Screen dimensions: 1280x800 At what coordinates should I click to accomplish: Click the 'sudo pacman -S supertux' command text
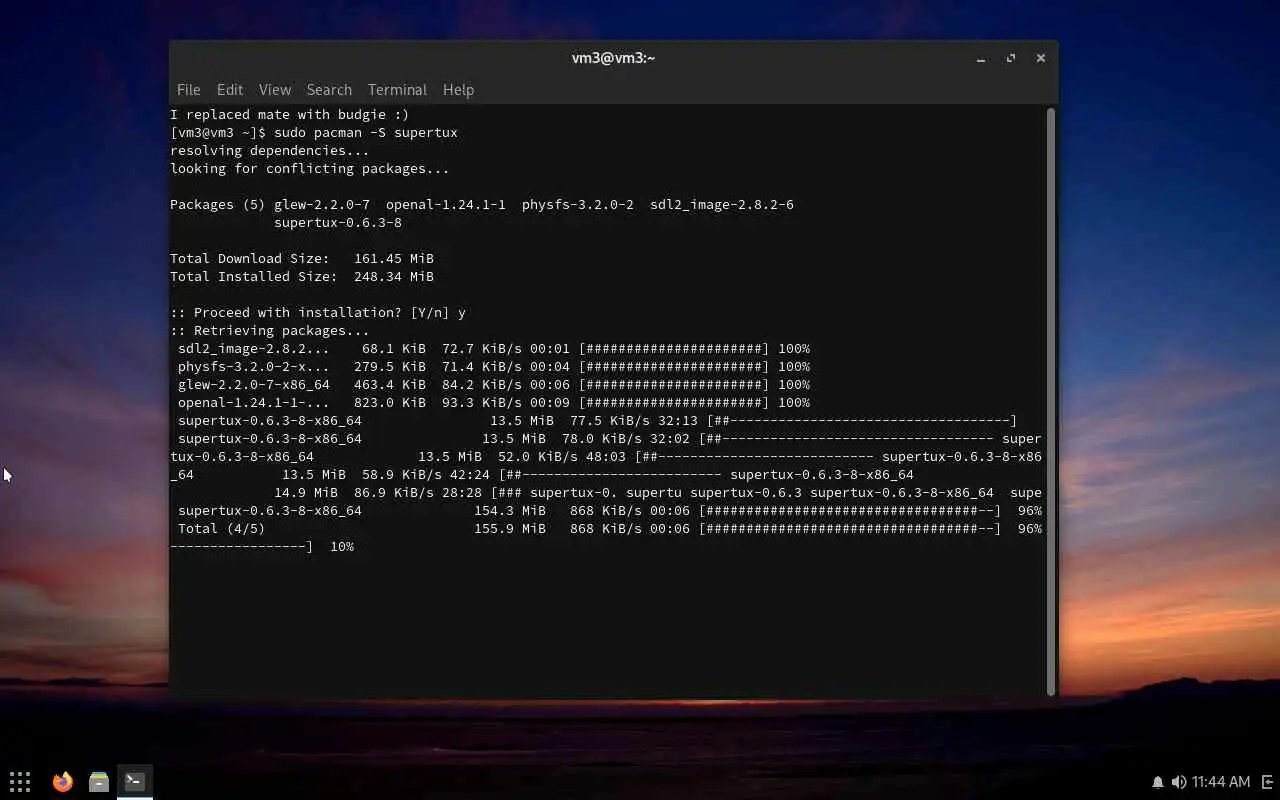tap(366, 132)
